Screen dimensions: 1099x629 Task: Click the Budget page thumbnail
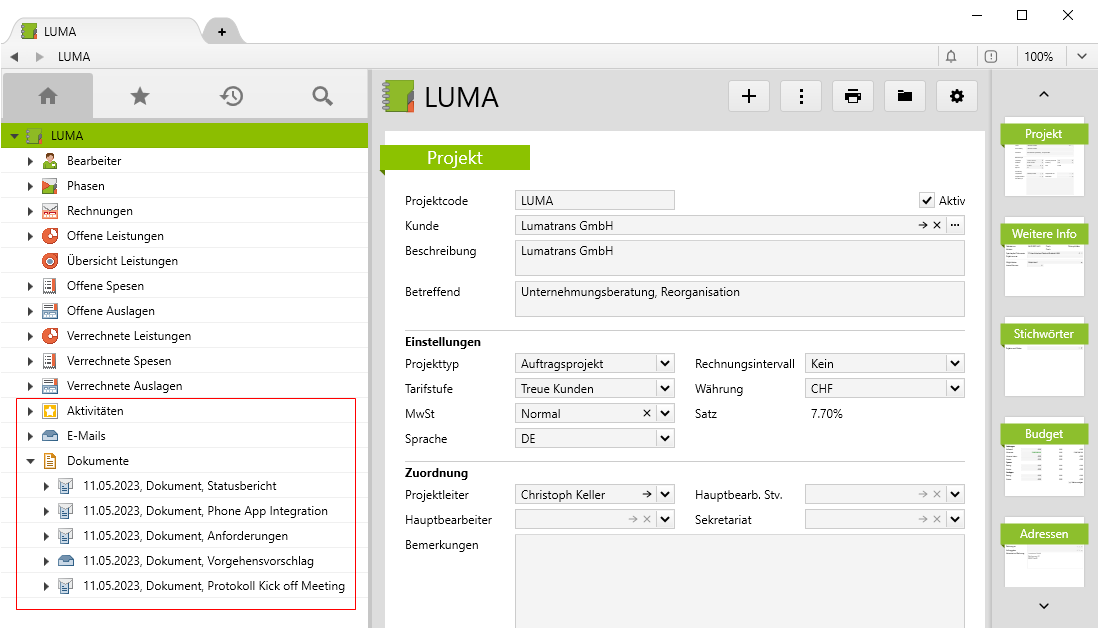point(1043,459)
